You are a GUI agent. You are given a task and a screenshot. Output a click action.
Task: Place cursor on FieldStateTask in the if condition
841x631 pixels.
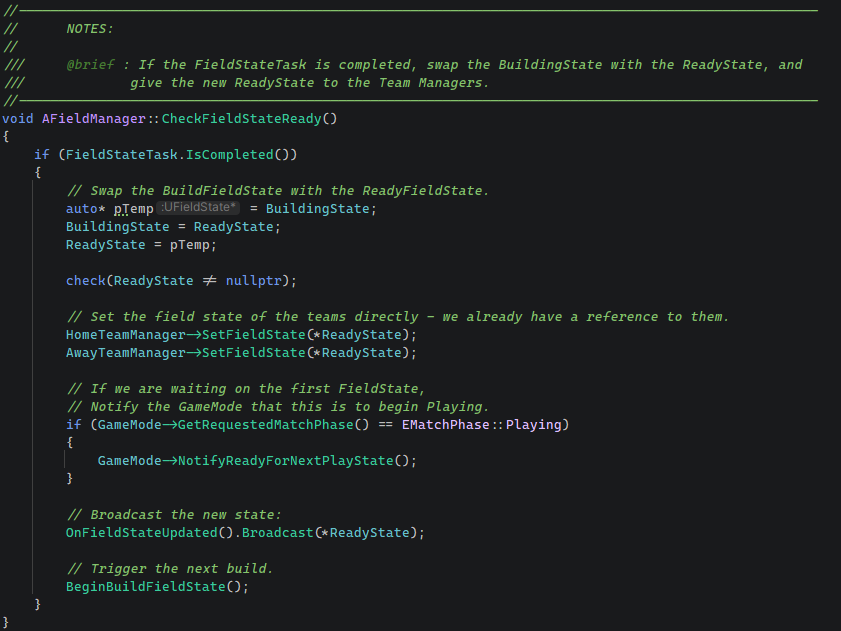tap(122, 155)
